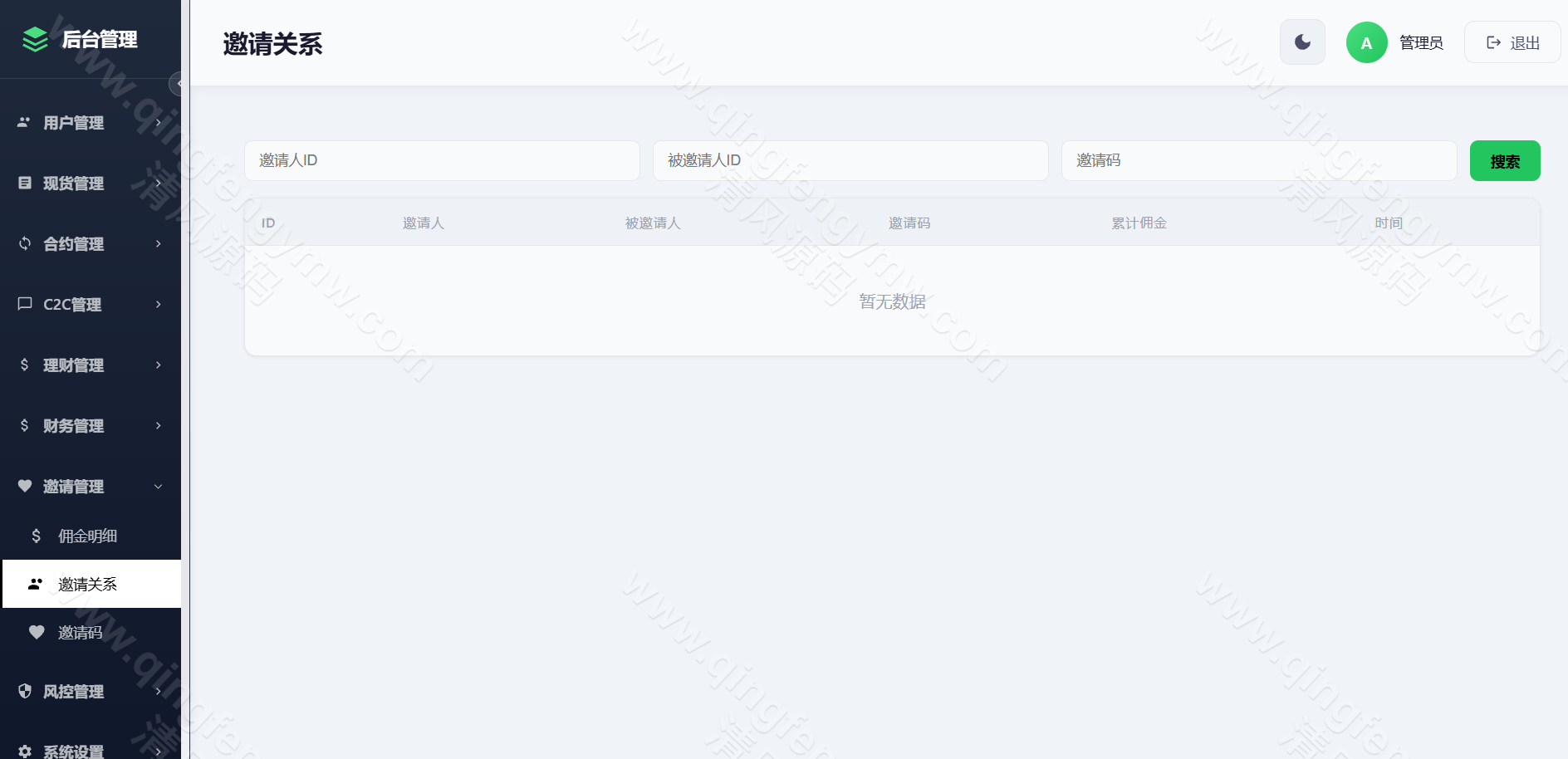This screenshot has width=1568, height=759.
Task: Click the green A avatar icon
Action: tap(1366, 42)
